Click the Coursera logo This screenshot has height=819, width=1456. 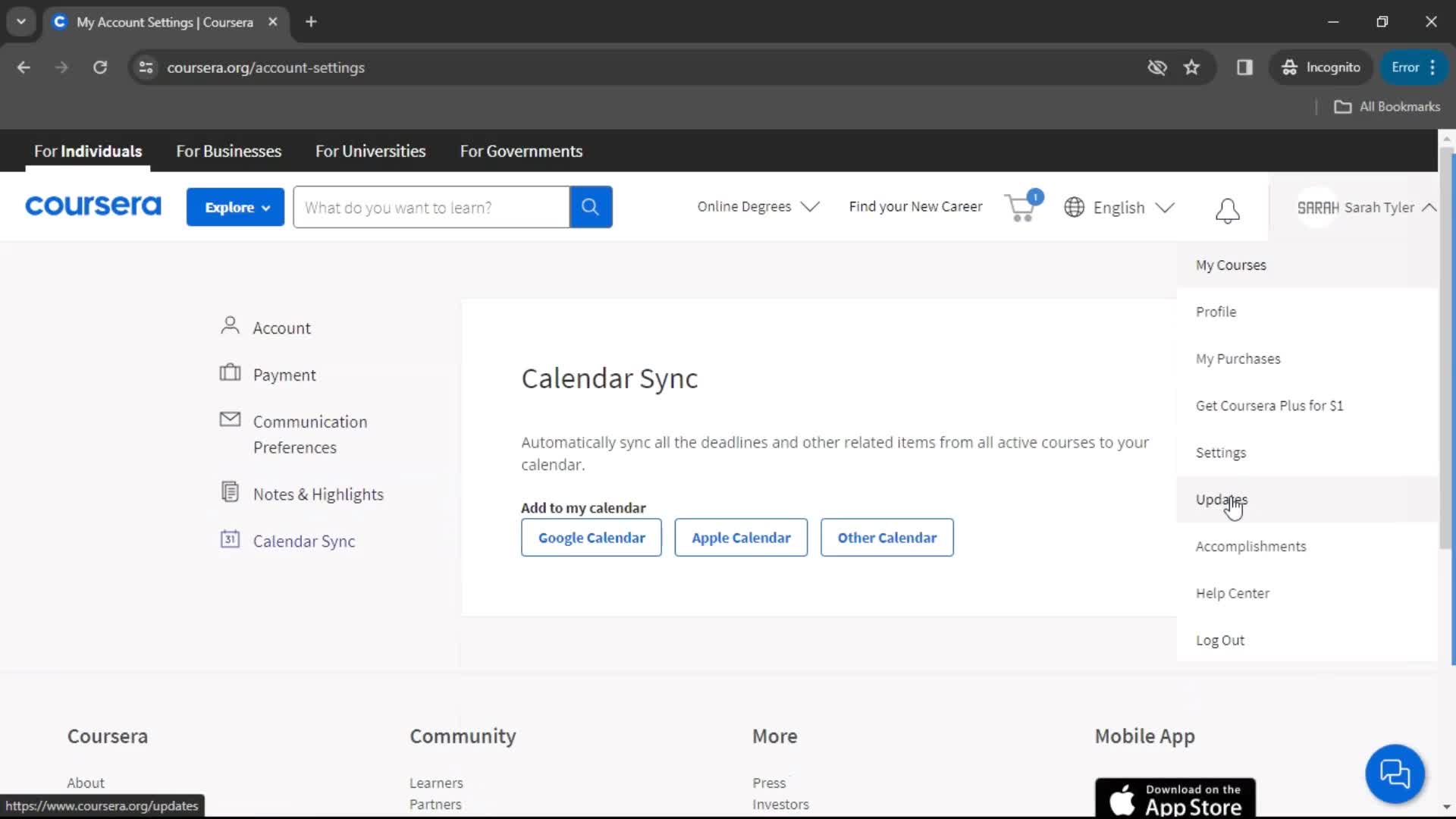click(93, 206)
